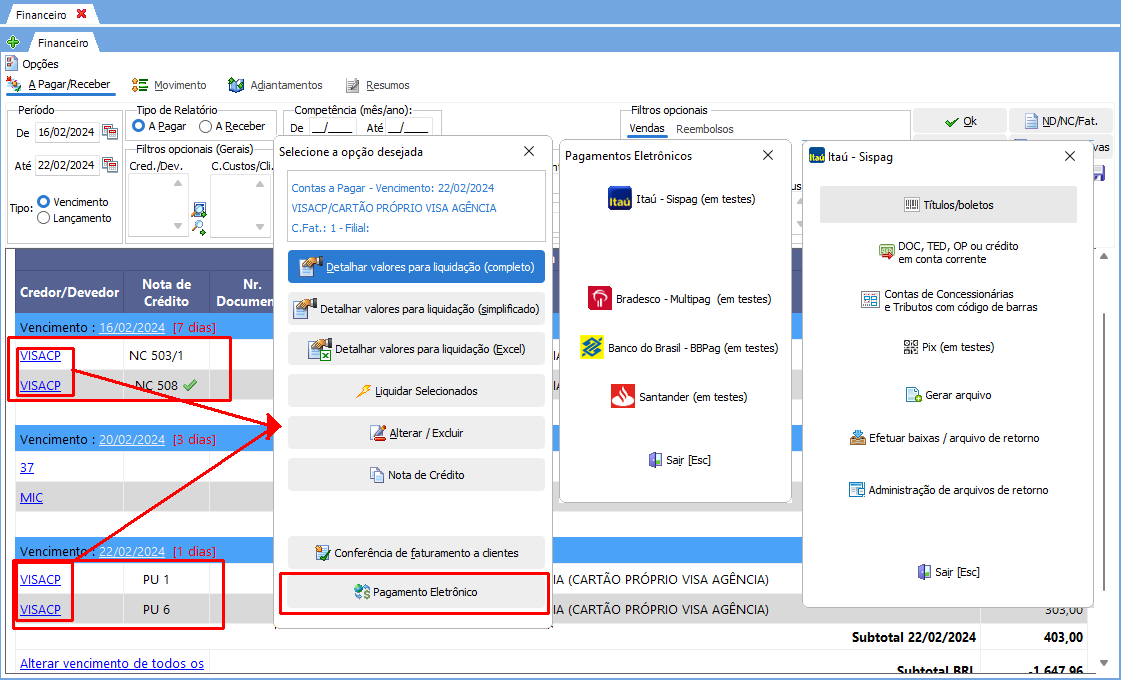1121x681 pixels.
Task: Open the MIC creditor link
Action: click(x=31, y=497)
